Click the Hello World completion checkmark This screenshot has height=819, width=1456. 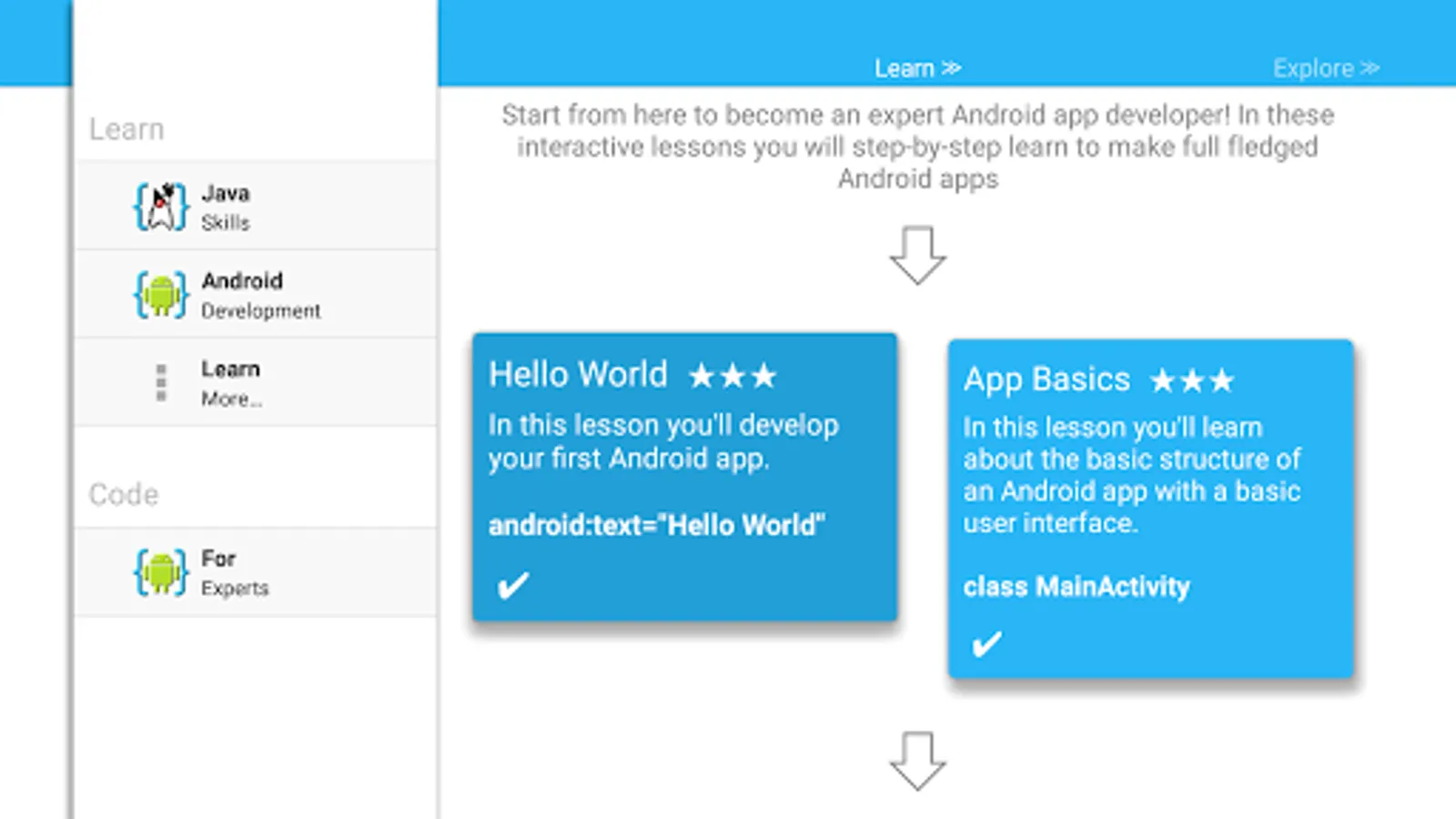[x=512, y=586]
